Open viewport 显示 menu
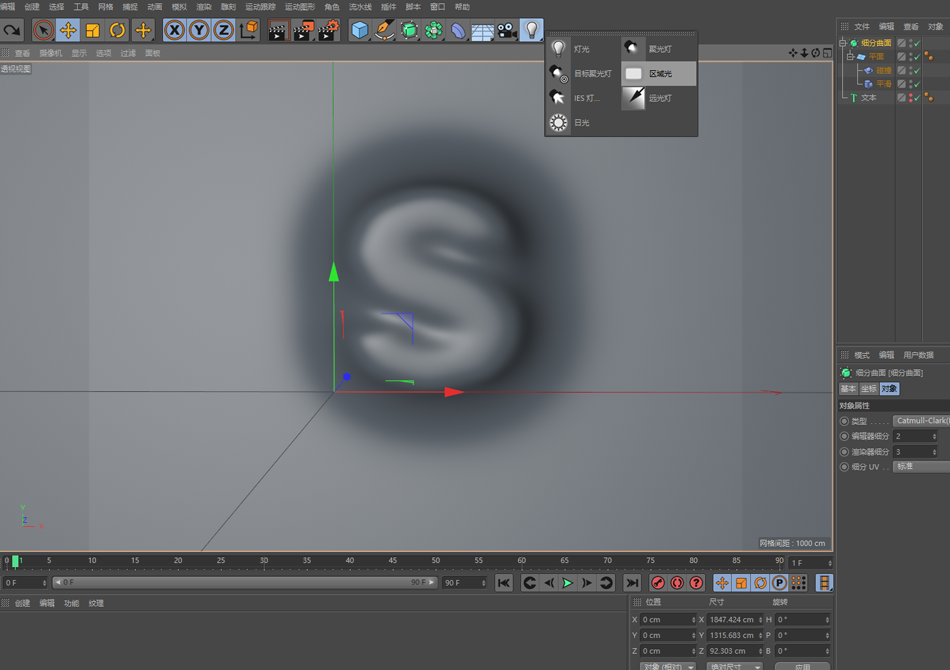Image resolution: width=950 pixels, height=670 pixels. click(x=79, y=53)
